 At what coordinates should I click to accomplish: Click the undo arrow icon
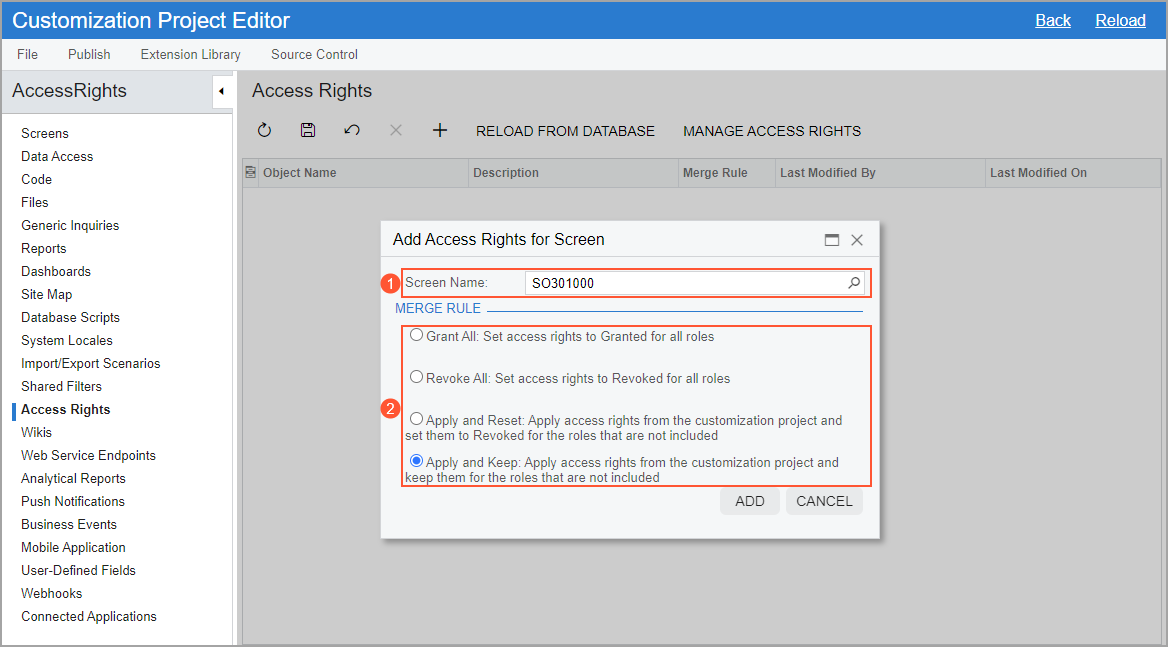[x=352, y=131]
